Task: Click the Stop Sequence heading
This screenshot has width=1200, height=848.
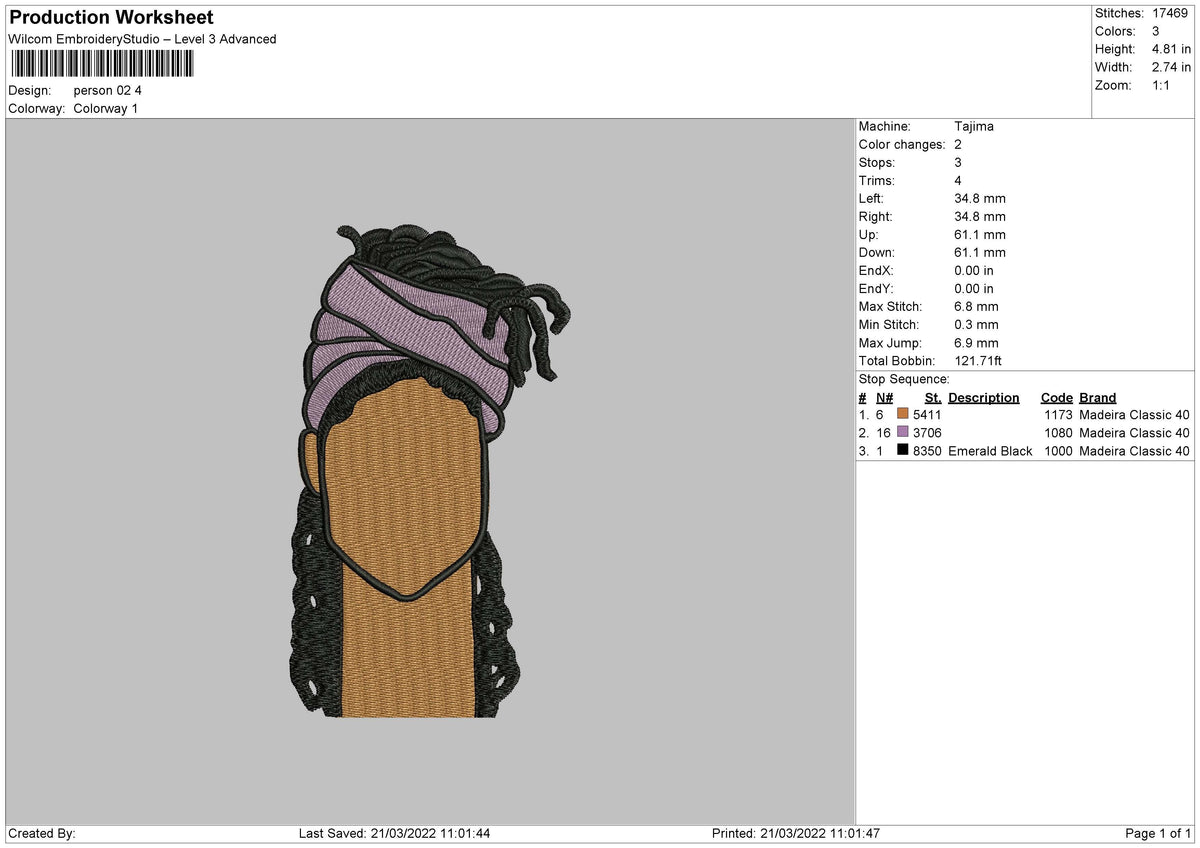Action: pyautogui.click(x=904, y=380)
